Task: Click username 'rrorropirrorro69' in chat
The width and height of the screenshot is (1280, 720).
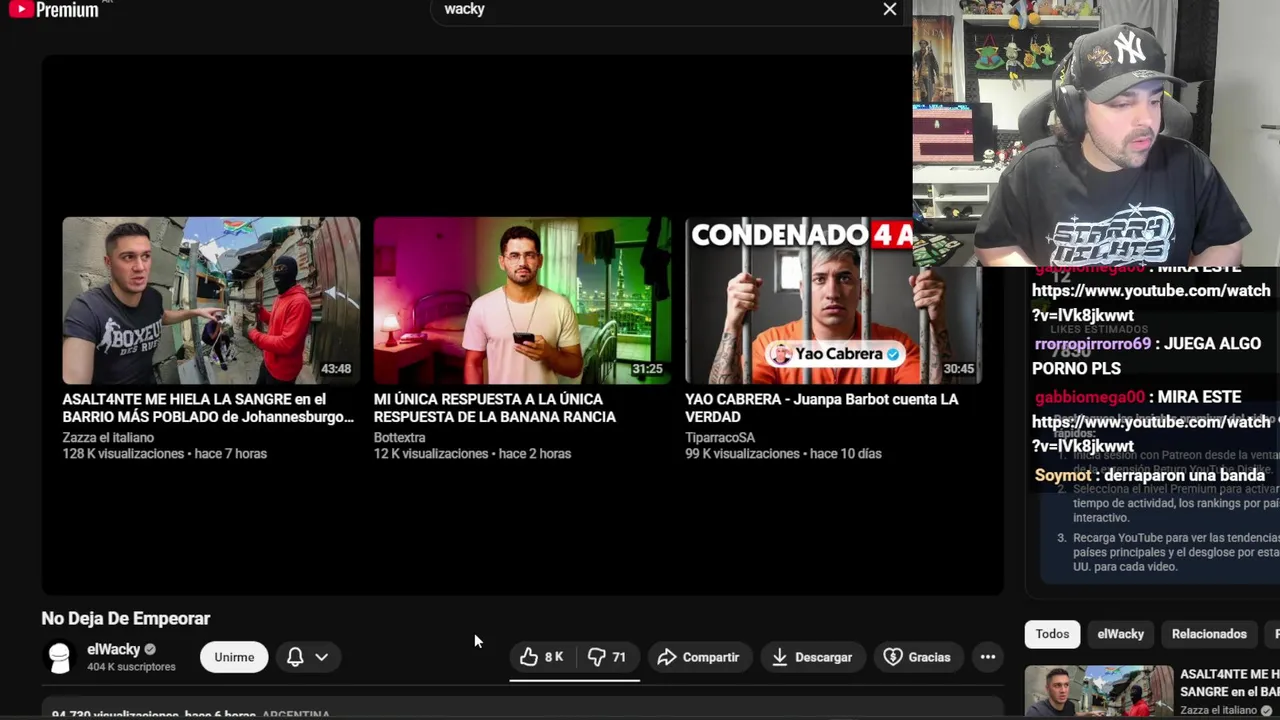Action: 1093,344
